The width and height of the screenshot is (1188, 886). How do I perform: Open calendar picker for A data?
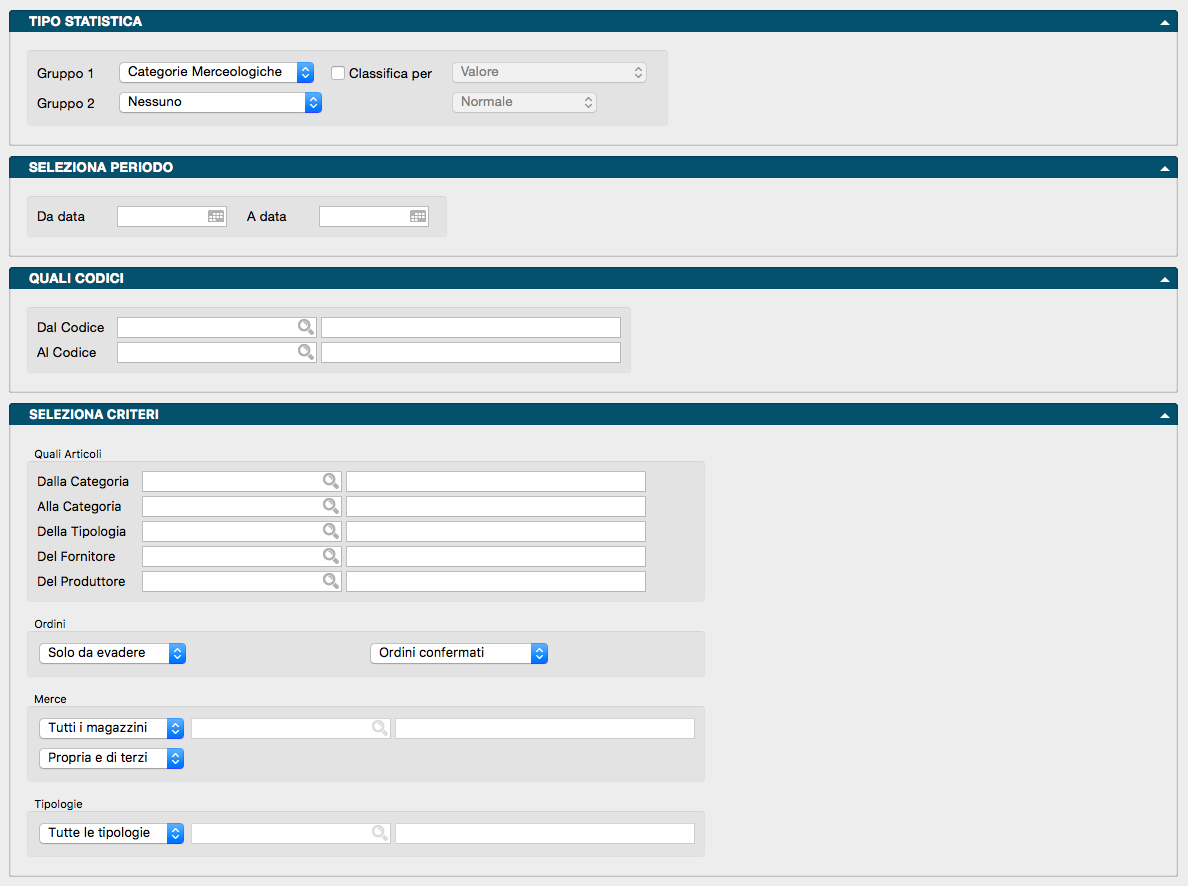point(418,216)
